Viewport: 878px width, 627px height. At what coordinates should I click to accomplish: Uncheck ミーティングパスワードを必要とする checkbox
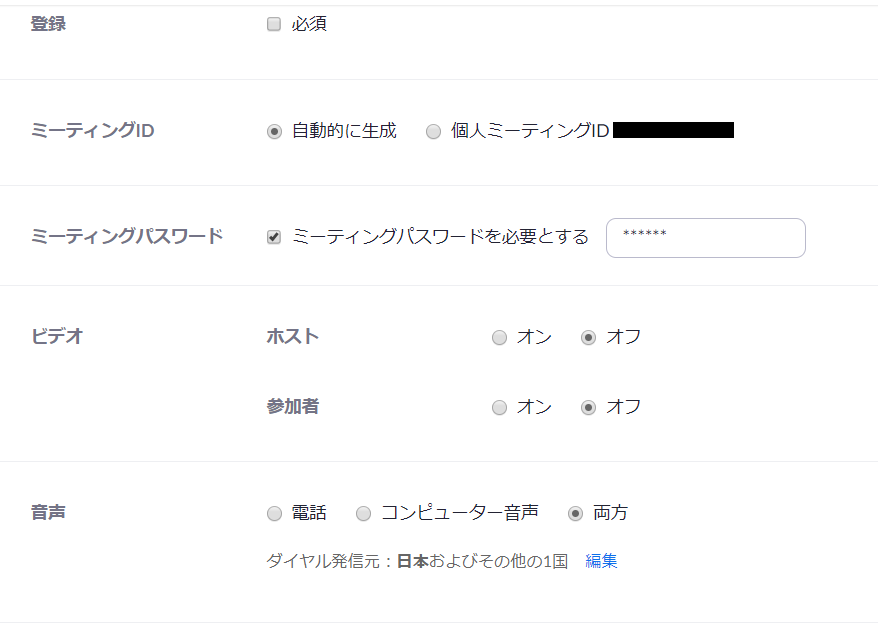click(274, 237)
